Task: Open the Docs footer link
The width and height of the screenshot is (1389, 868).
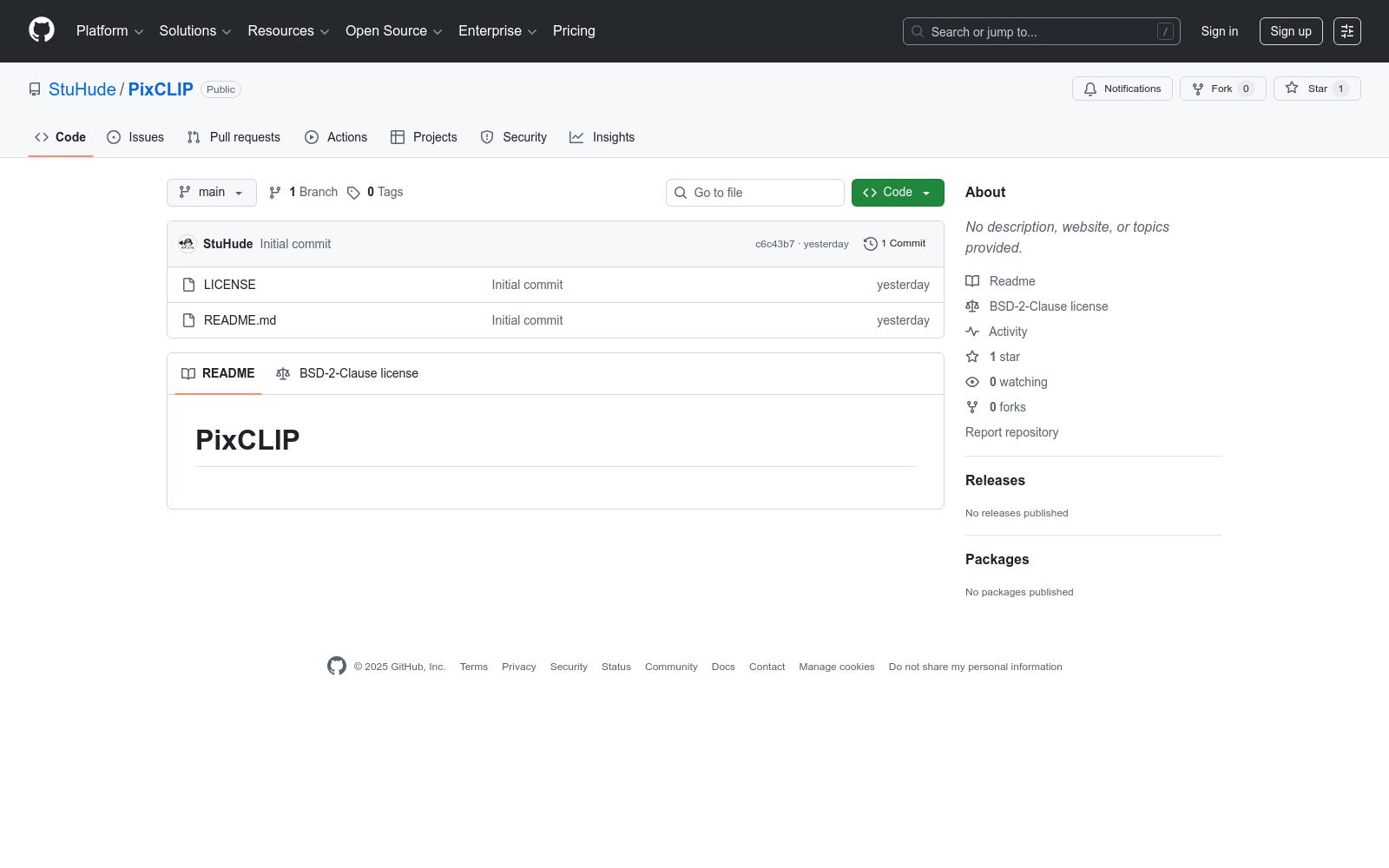Action: (723, 667)
